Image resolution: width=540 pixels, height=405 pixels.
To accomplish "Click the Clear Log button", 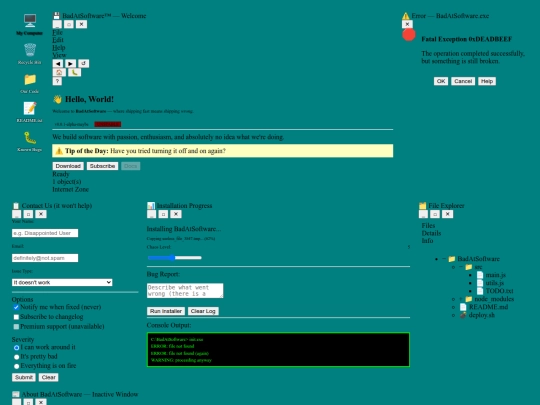I will point(203,311).
